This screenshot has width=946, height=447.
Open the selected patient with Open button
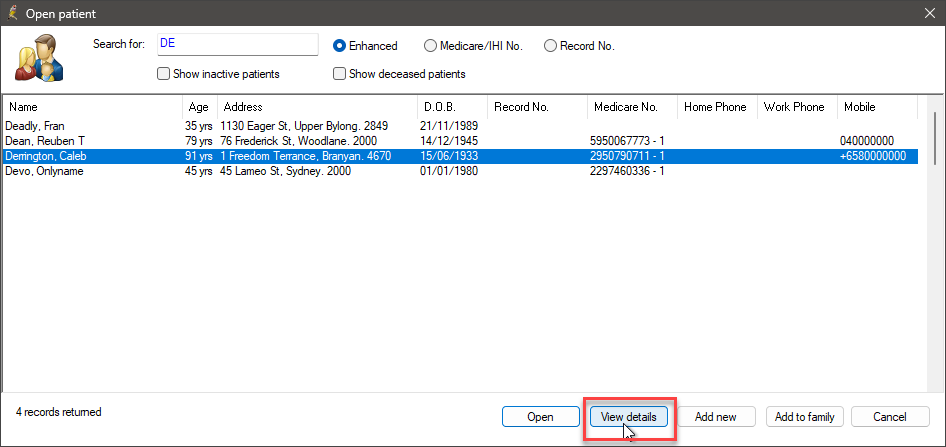[x=540, y=417]
